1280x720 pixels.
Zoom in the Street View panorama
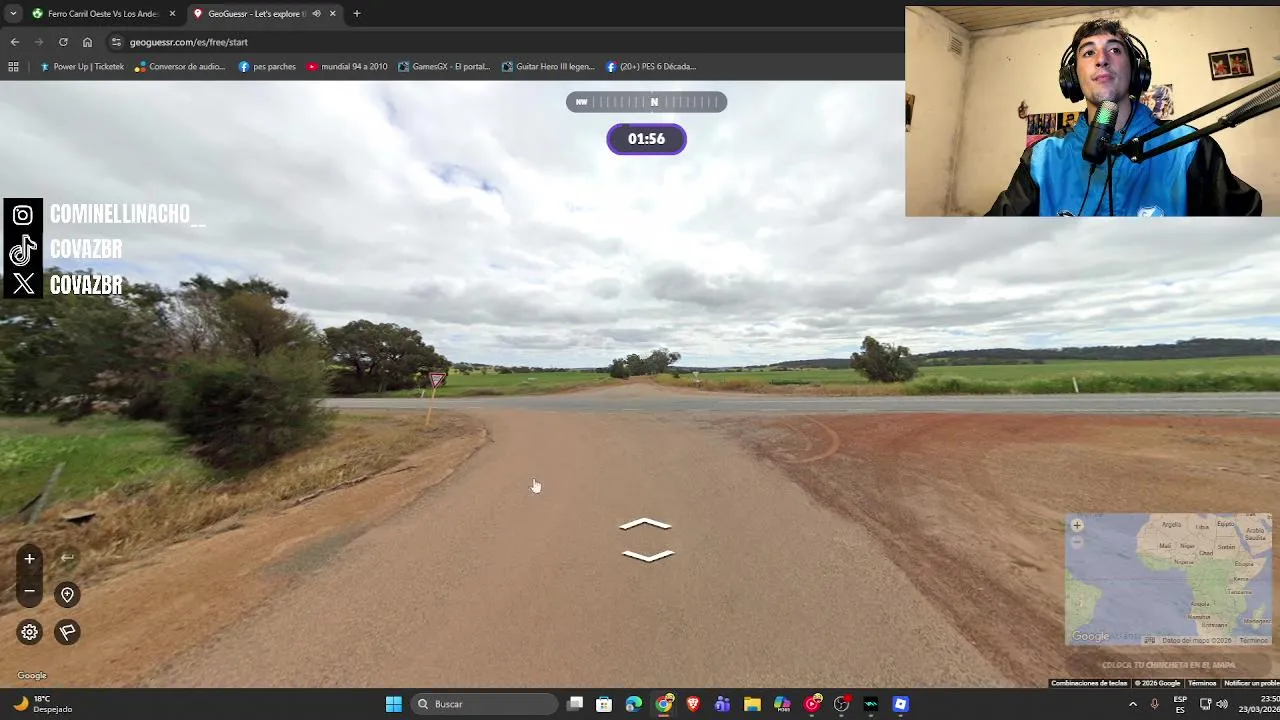[29, 559]
